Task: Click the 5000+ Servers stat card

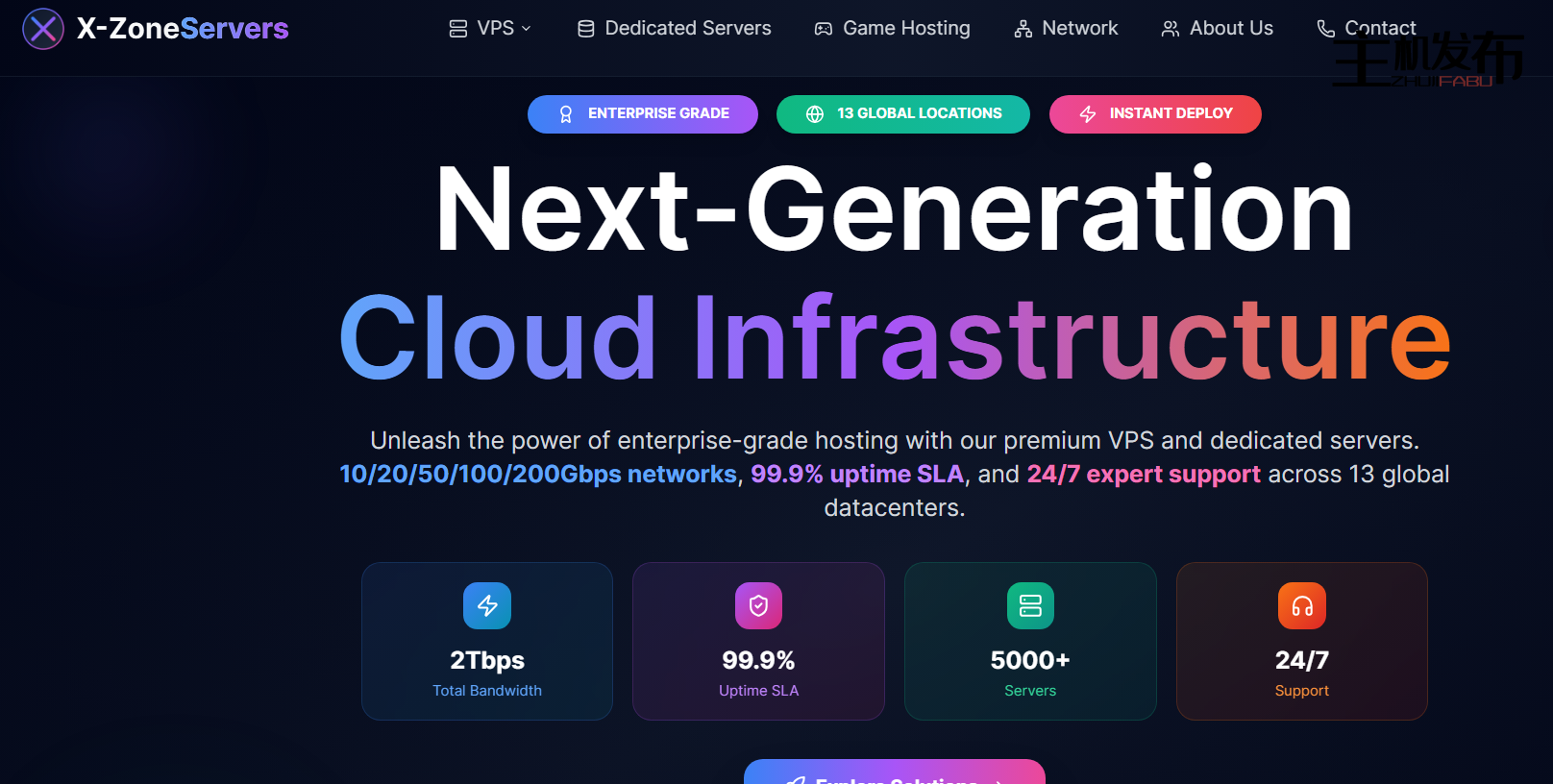Action: point(1030,641)
